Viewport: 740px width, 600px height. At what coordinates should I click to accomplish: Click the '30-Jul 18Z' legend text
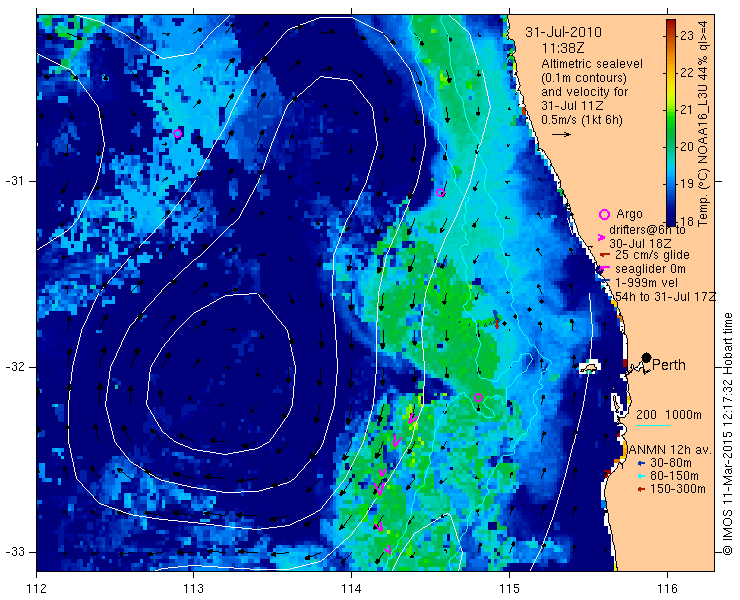pos(638,244)
